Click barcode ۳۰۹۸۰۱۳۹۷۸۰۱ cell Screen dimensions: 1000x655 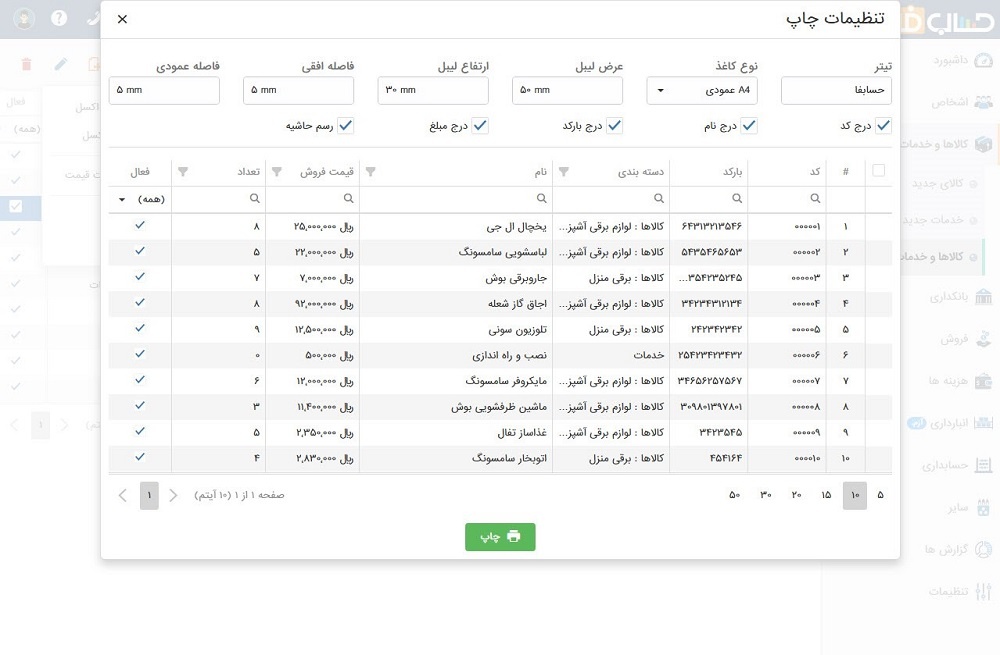pos(711,407)
